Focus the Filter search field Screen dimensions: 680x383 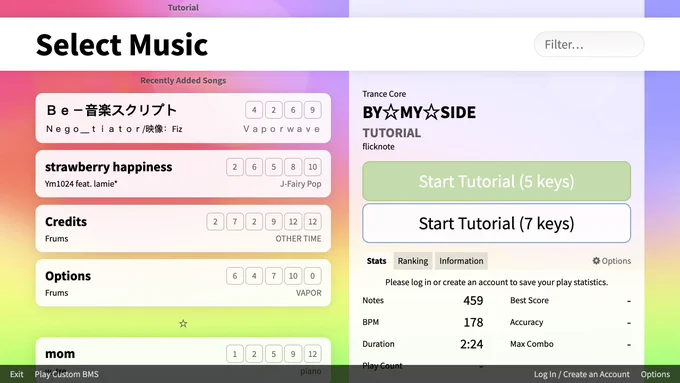click(588, 44)
